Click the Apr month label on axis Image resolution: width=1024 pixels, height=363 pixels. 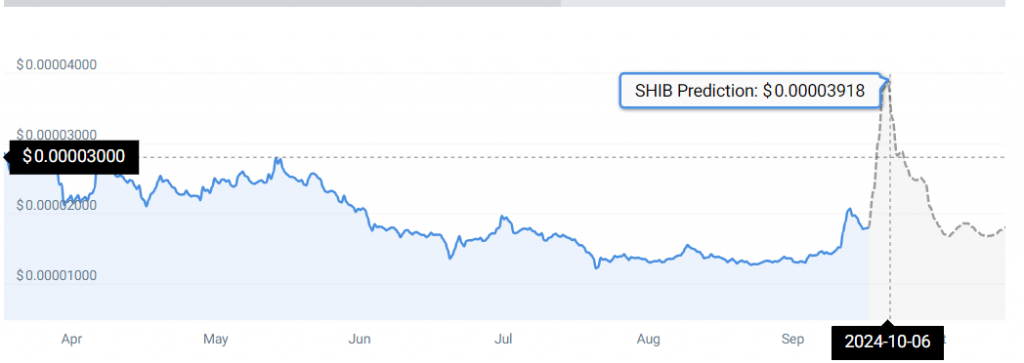coord(70,339)
